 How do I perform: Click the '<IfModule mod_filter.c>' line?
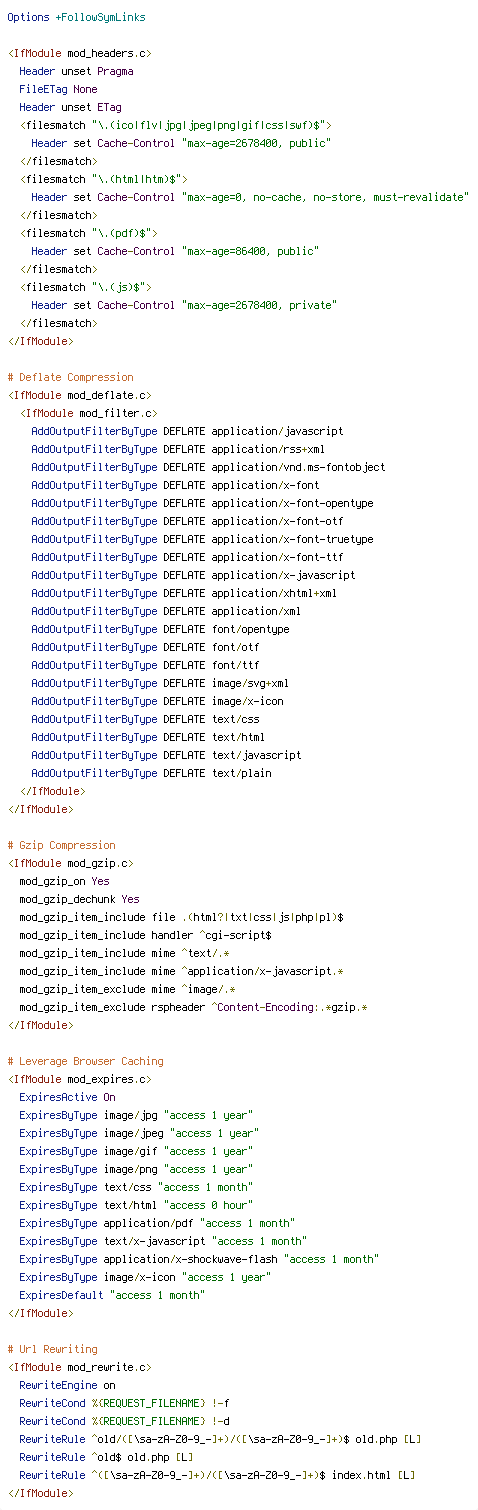click(x=88, y=414)
